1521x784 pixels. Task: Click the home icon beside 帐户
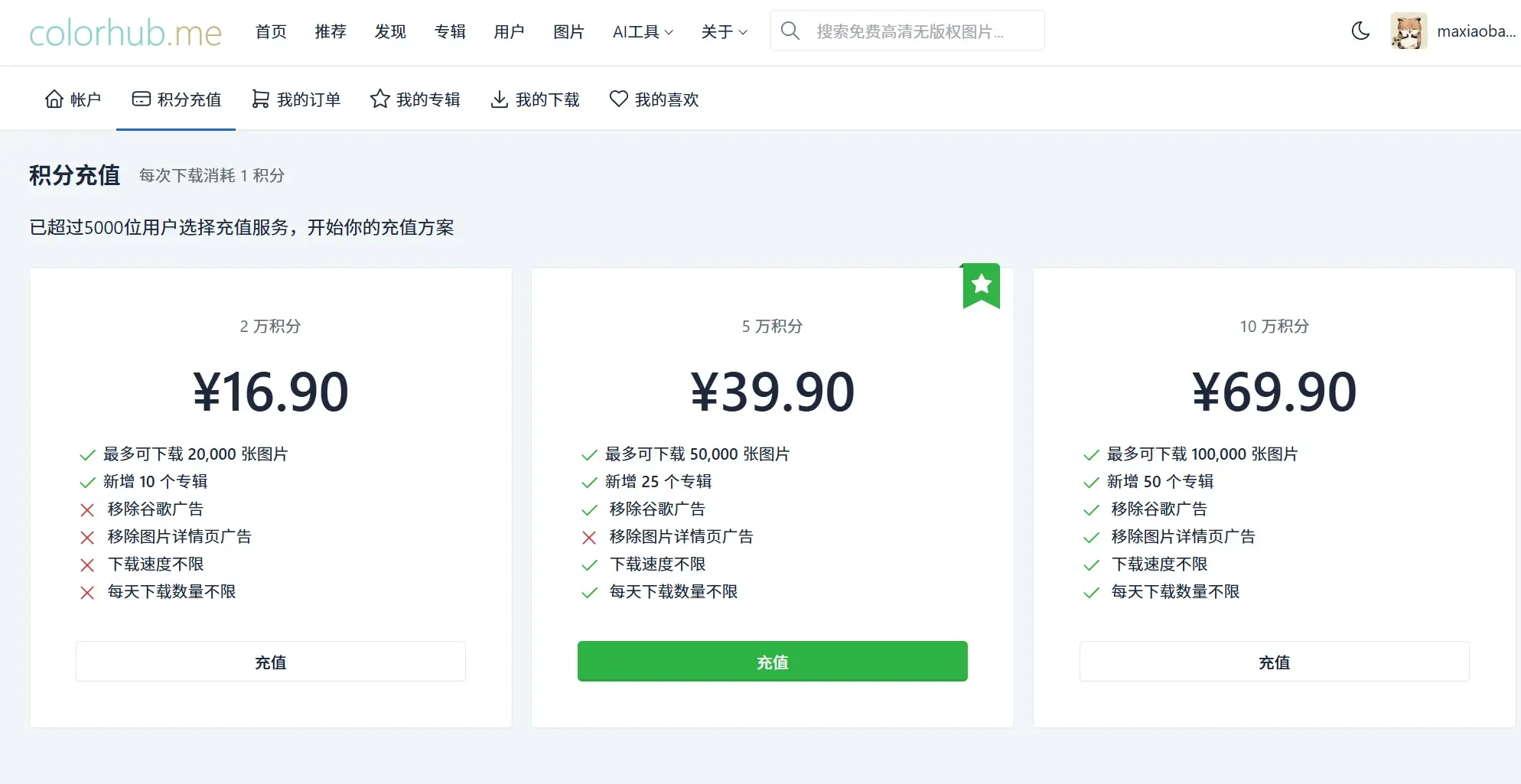click(x=54, y=99)
